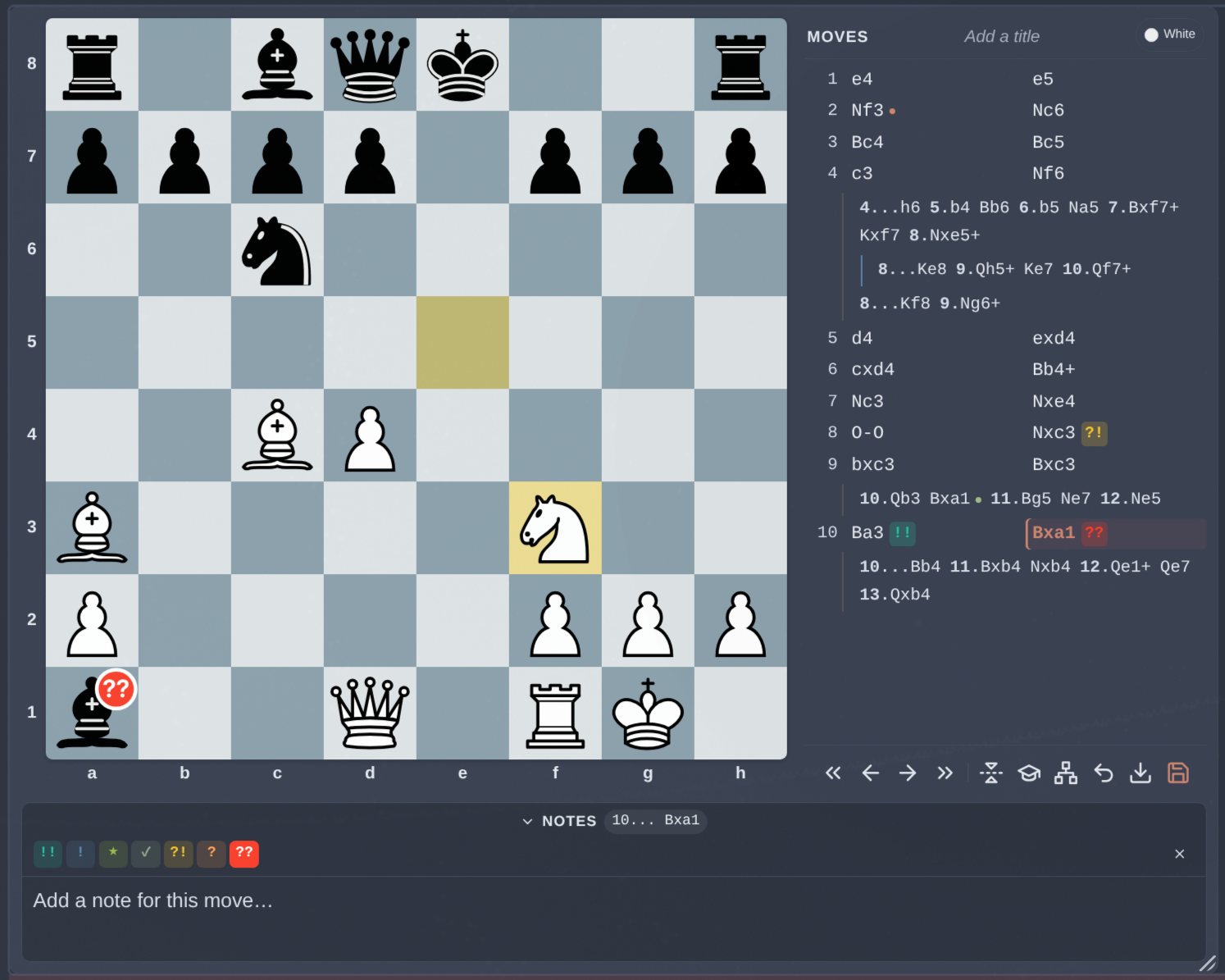Flip the board orientation icon
Image resolution: width=1225 pixels, height=980 pixels.
(x=991, y=773)
